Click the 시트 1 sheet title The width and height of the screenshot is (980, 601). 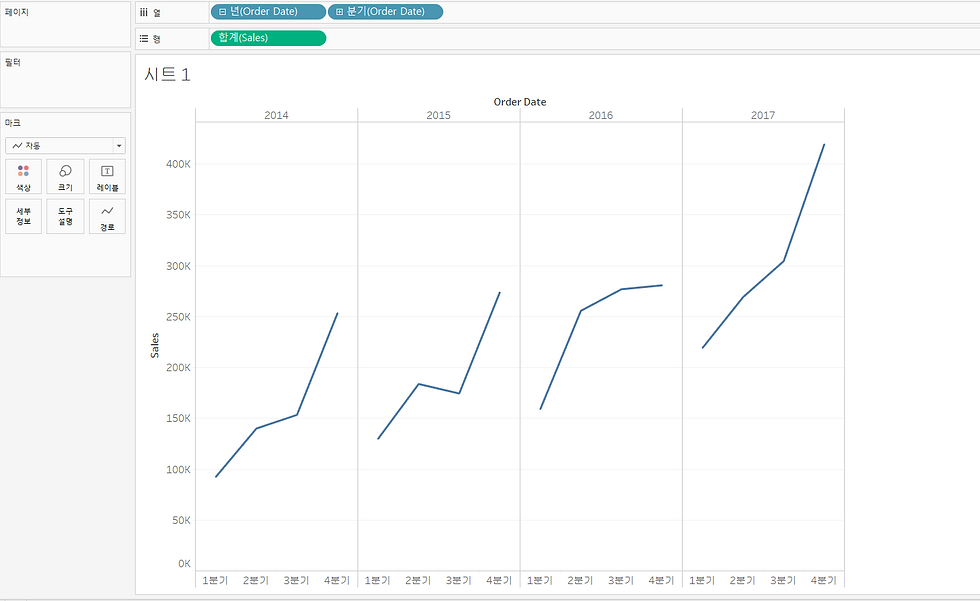pos(167,75)
